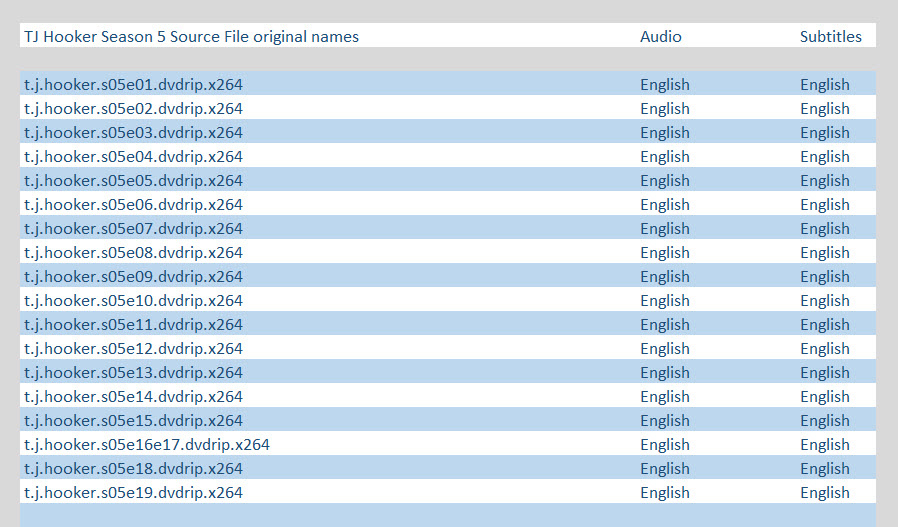Image resolution: width=898 pixels, height=527 pixels.
Task: Click the Subtitles value English for s05e02
Action: point(825,109)
